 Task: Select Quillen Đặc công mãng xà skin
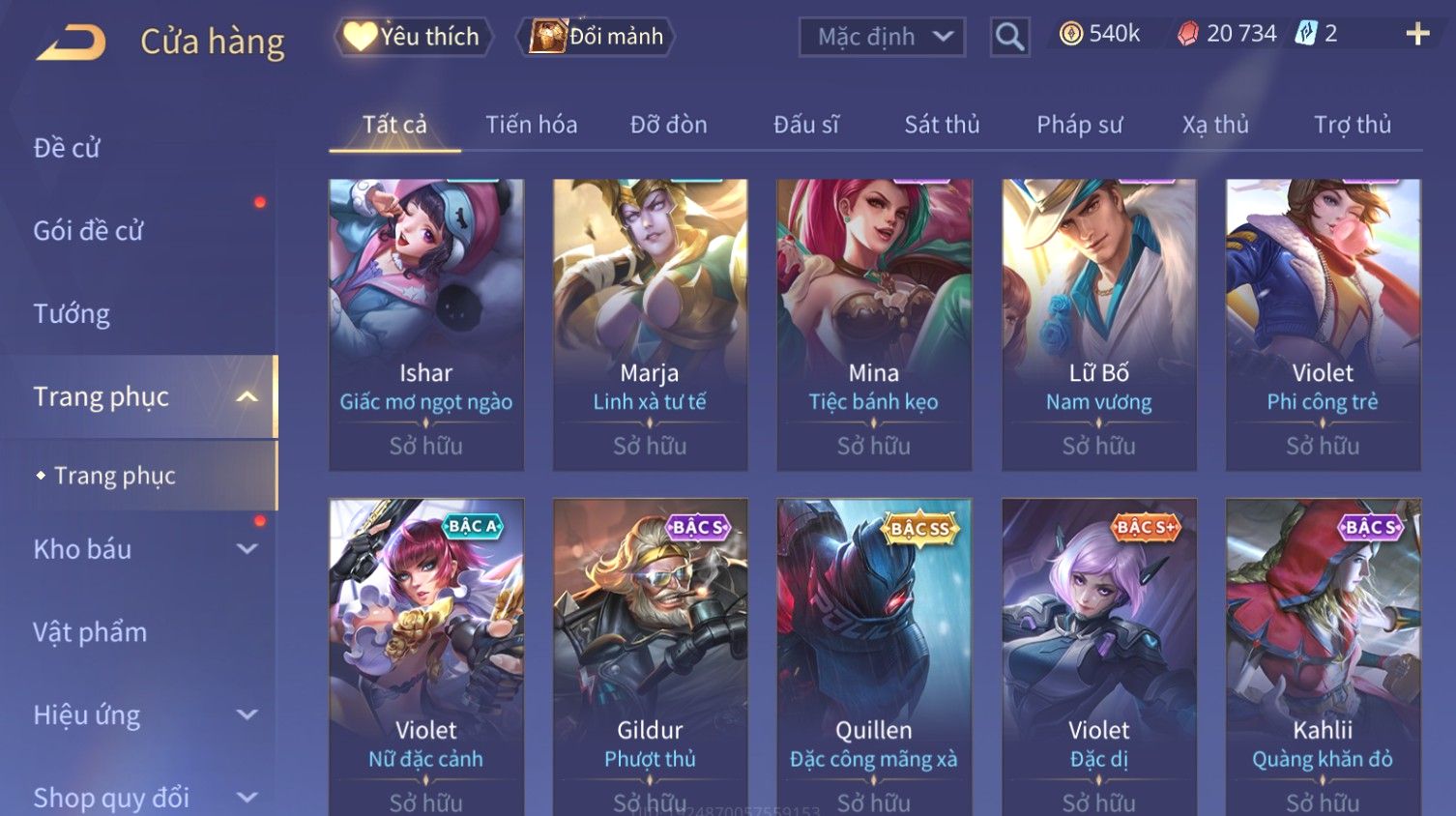tap(874, 657)
